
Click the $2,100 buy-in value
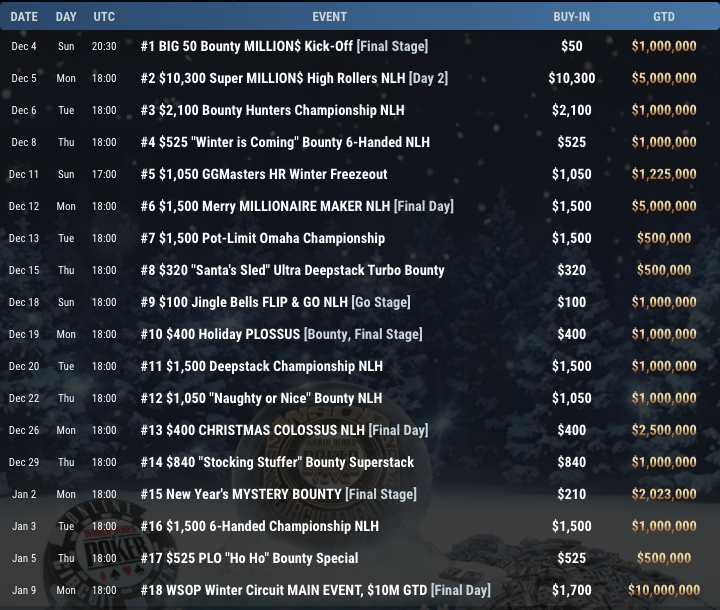(572, 110)
